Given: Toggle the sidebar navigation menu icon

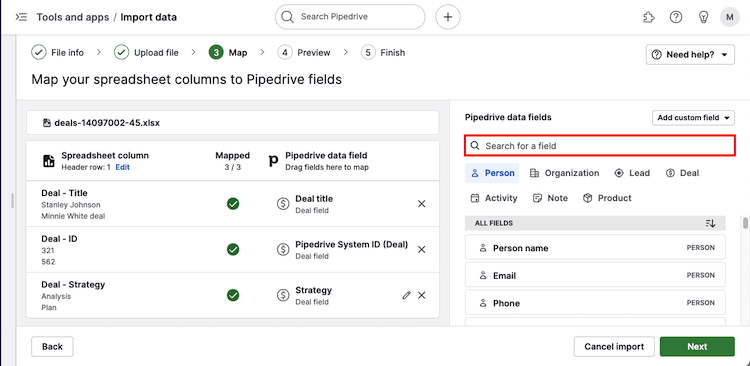Looking at the screenshot, I should (21, 17).
